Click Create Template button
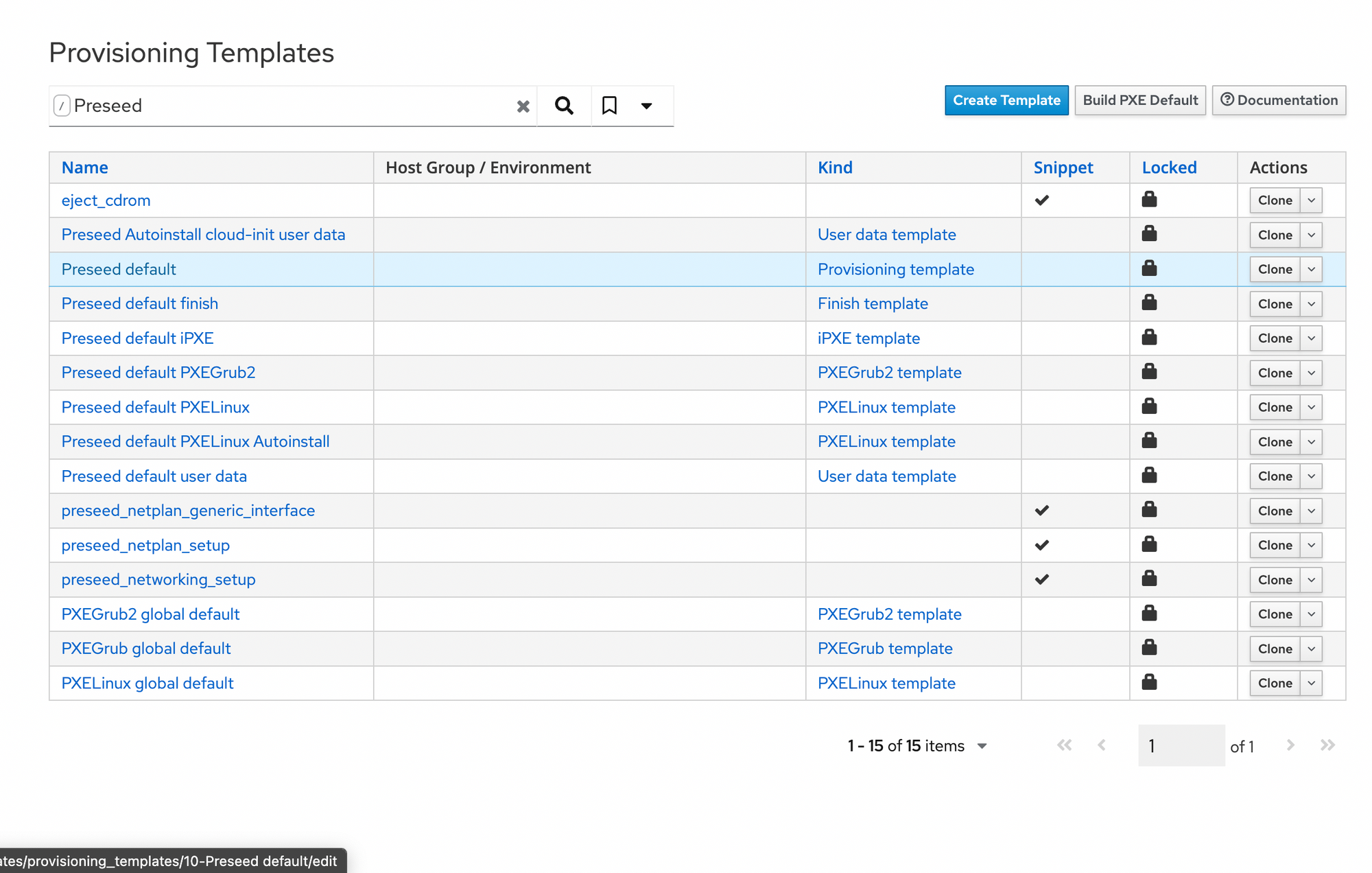The width and height of the screenshot is (1372, 873). pos(1006,100)
